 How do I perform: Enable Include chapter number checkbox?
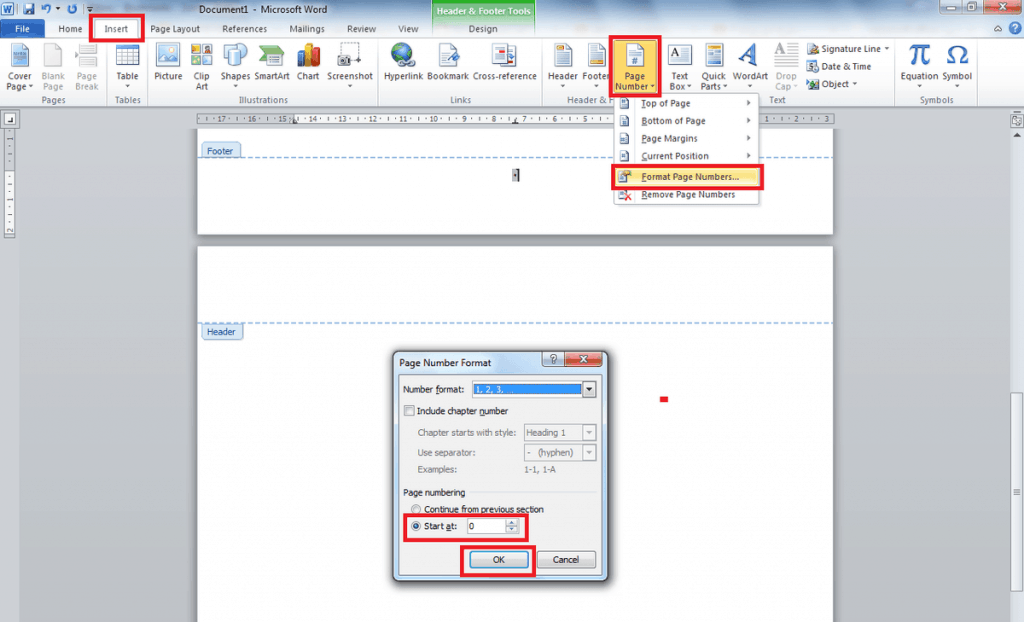point(409,411)
